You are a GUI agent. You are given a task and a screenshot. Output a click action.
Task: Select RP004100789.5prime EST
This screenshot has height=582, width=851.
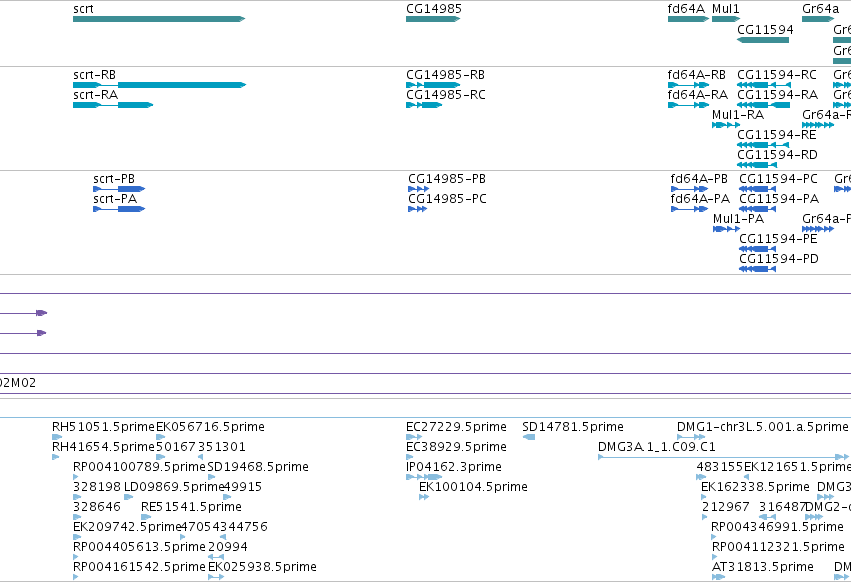tap(76, 477)
